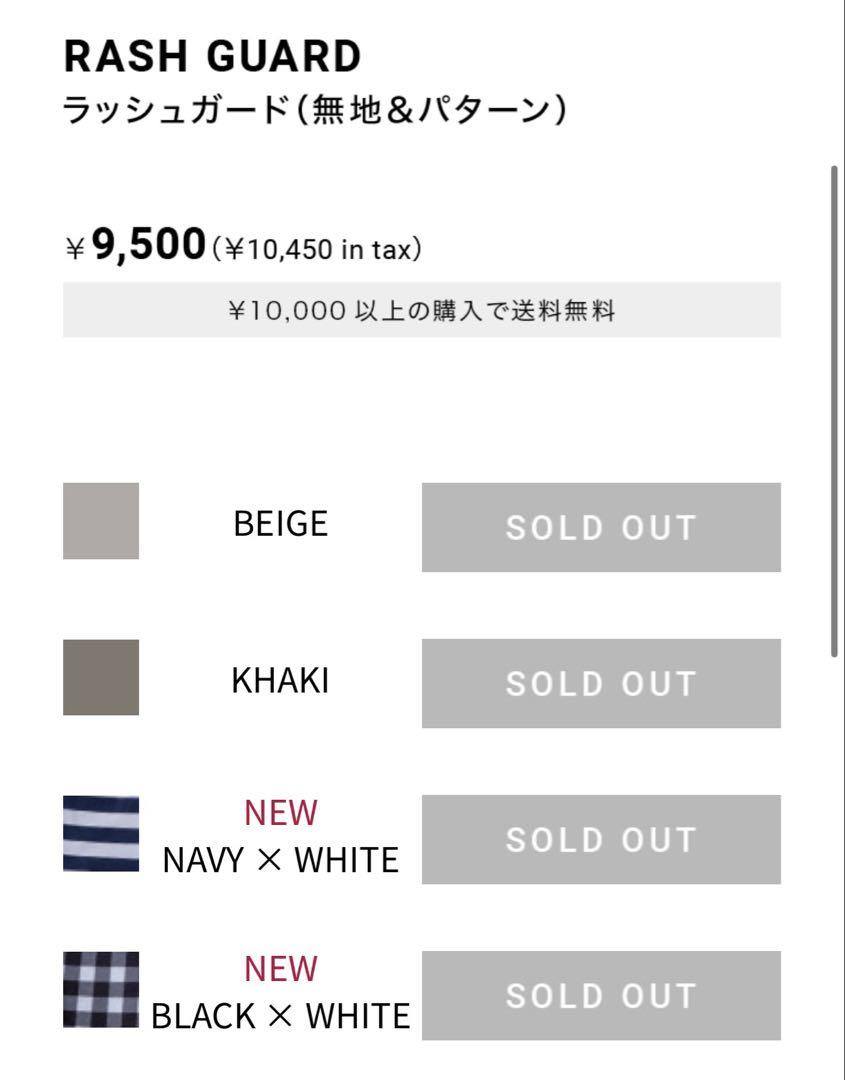Click the BEIGE color label
This screenshot has height=1080, width=845.
tap(280, 523)
